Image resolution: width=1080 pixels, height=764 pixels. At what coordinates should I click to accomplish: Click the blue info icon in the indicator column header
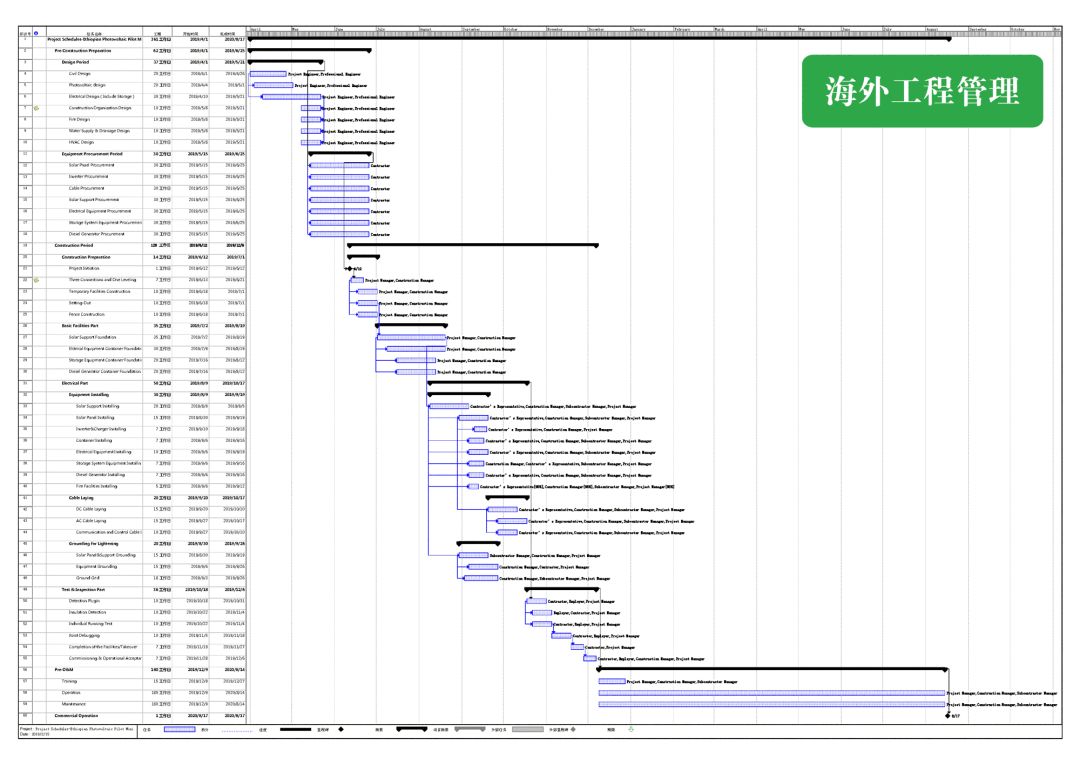(x=36, y=32)
